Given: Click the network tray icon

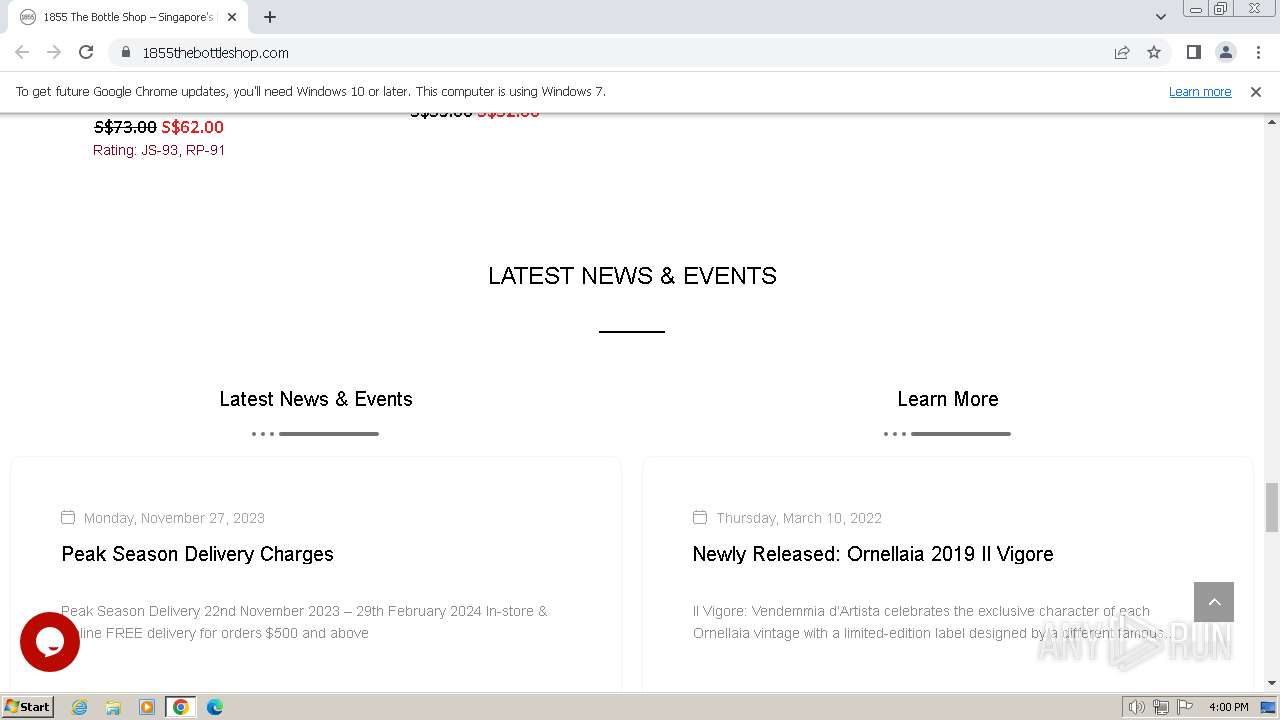Looking at the screenshot, I should pos(1160,707).
